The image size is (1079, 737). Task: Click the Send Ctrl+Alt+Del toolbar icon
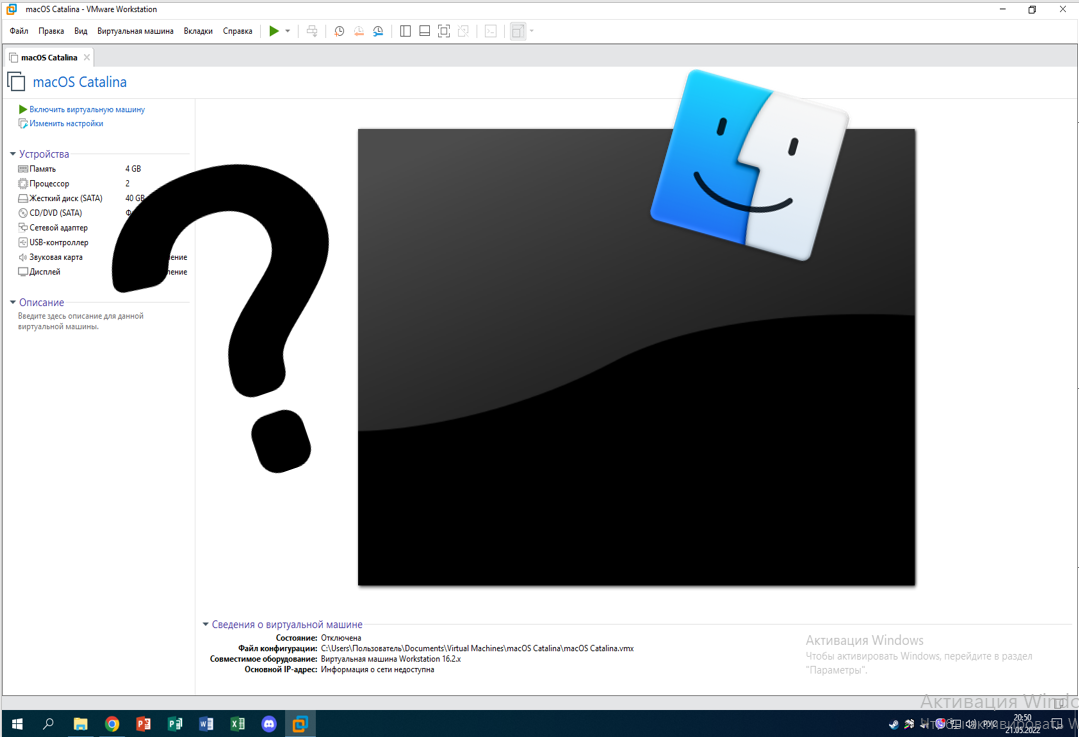click(x=312, y=31)
